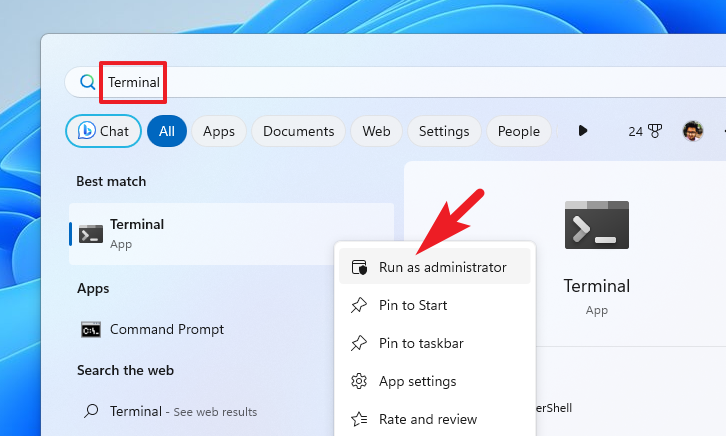
Task: Click the Command Prompt icon
Action: [91, 330]
